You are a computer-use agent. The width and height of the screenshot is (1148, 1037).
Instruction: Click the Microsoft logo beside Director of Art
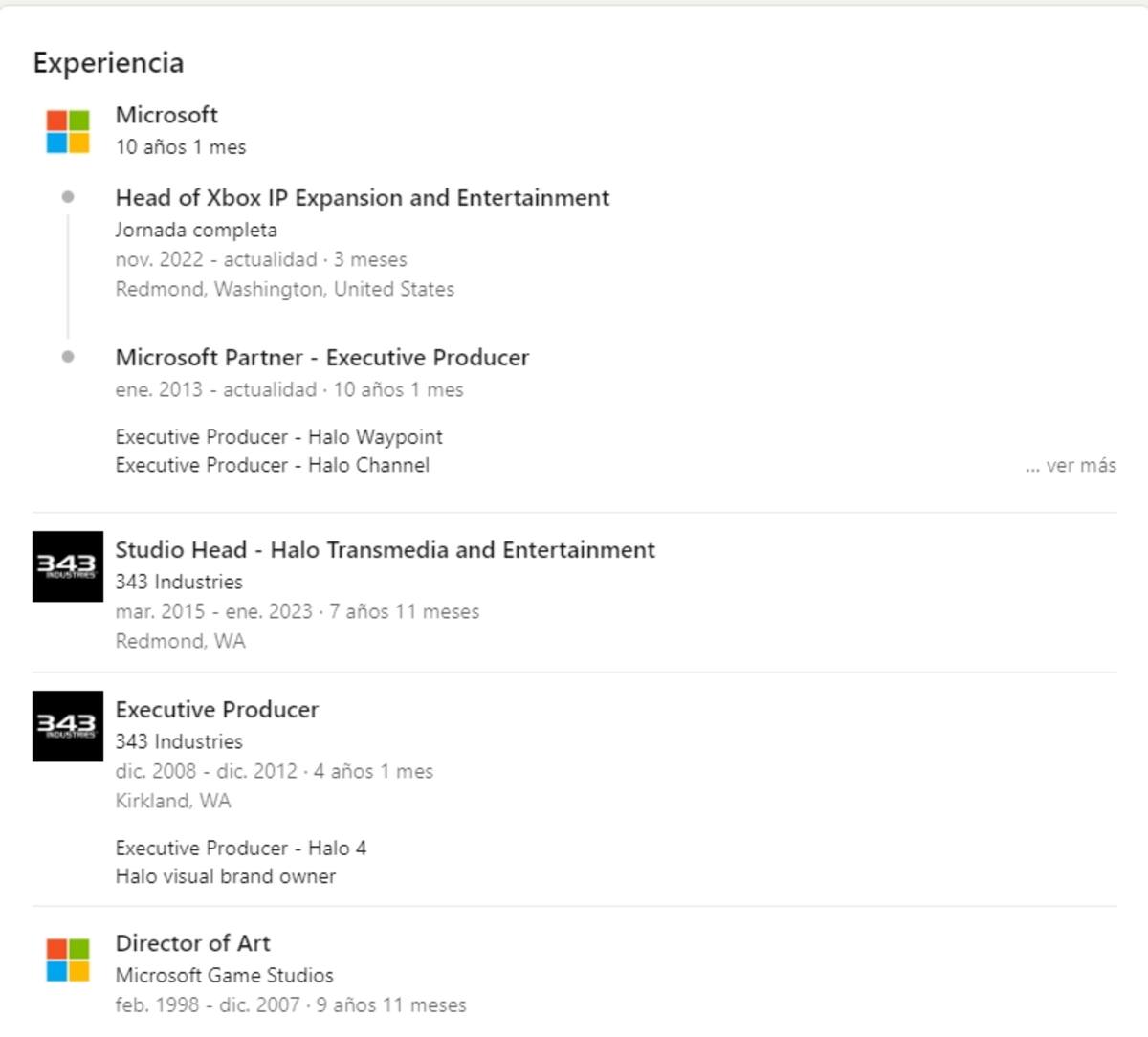click(68, 960)
